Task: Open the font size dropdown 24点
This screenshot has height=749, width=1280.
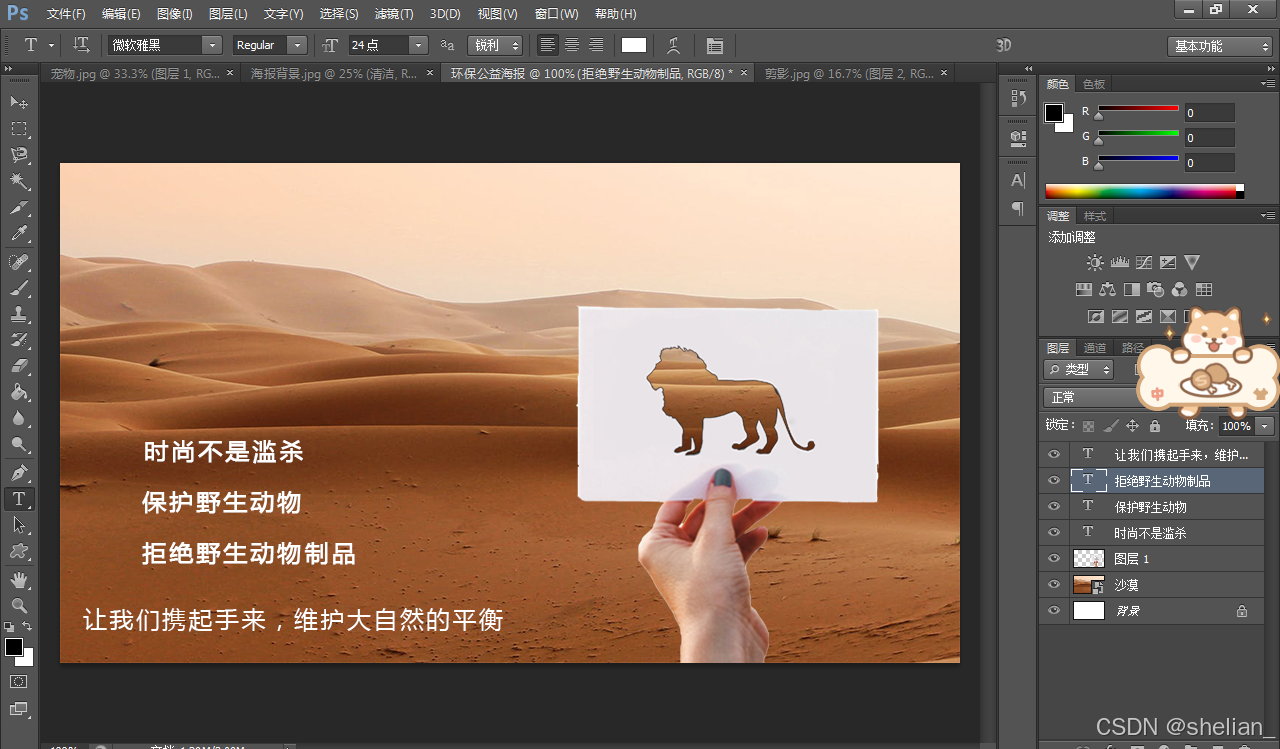Action: tap(388, 45)
